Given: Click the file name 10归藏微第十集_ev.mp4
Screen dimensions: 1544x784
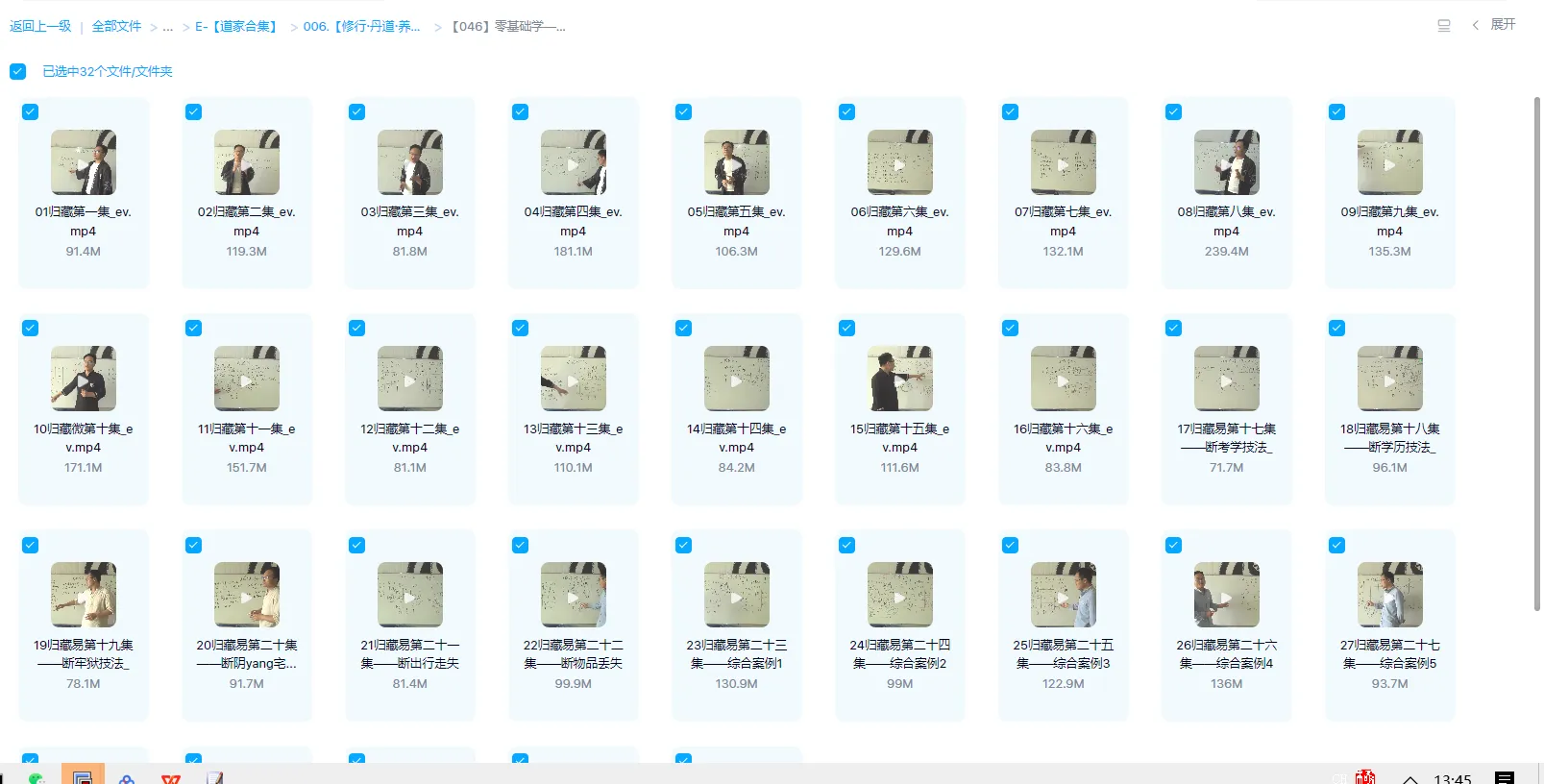Looking at the screenshot, I should (x=84, y=438).
